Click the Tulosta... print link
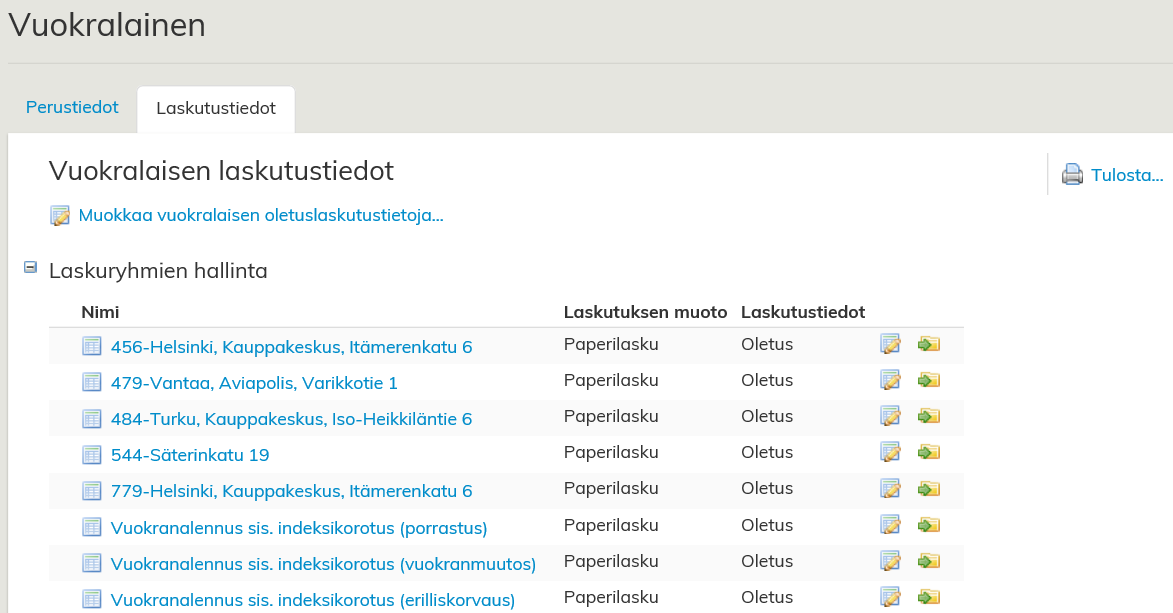1173x613 pixels. pos(1127,175)
